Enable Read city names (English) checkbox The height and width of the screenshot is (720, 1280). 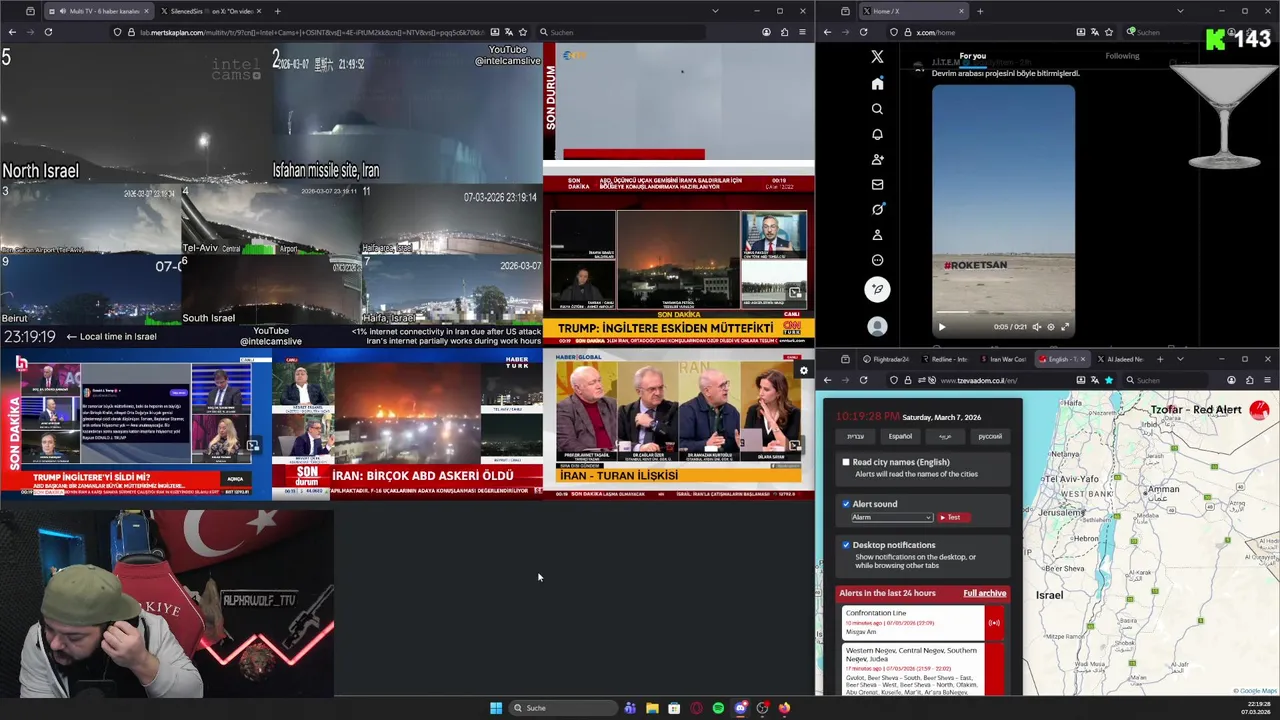pos(846,462)
